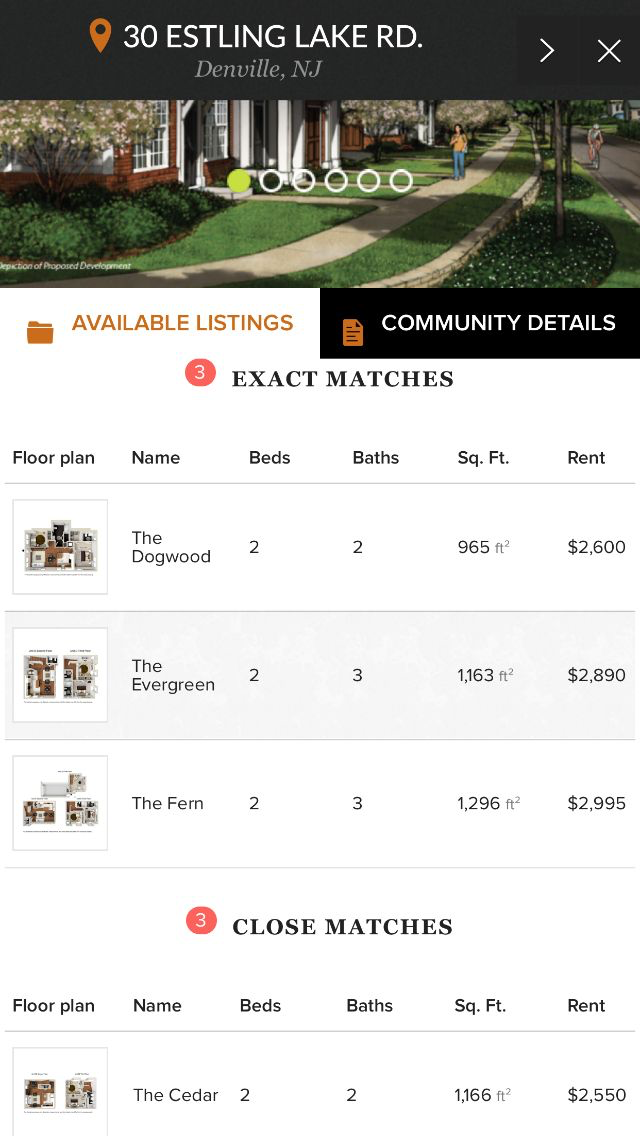Click the orange location pin icon
Viewport: 640px width, 1136px height.
(x=100, y=37)
